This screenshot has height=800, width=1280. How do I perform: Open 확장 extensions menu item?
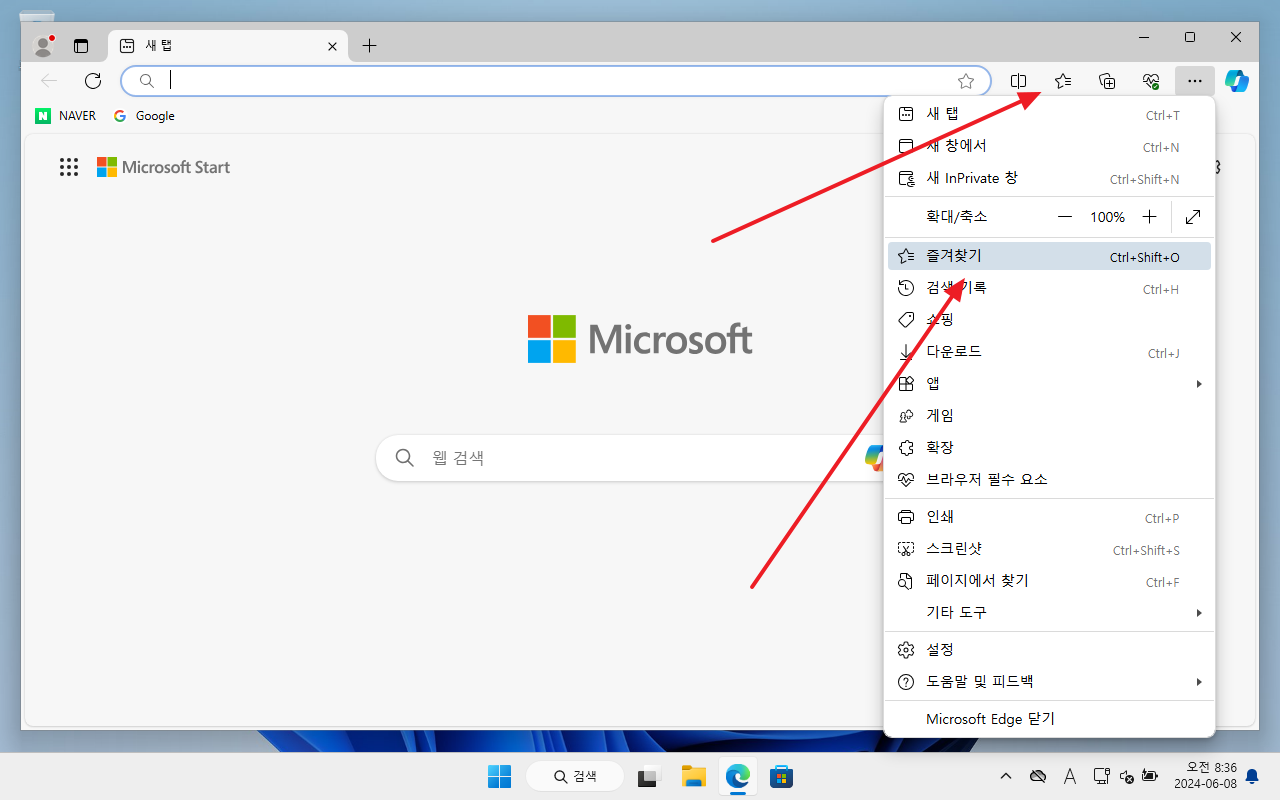click(1049, 449)
